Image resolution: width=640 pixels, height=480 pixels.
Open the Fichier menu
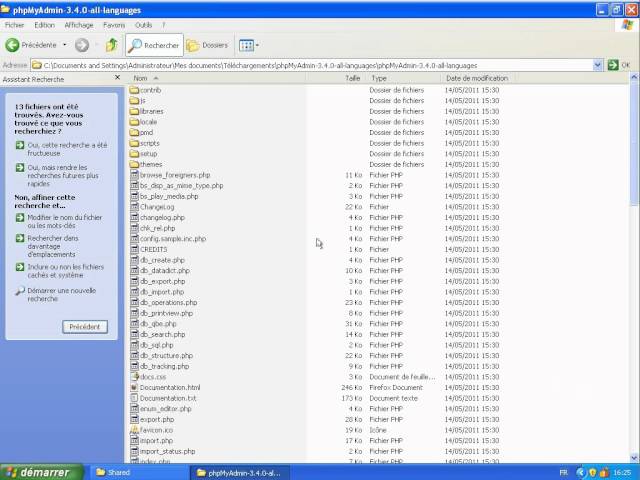pos(15,25)
